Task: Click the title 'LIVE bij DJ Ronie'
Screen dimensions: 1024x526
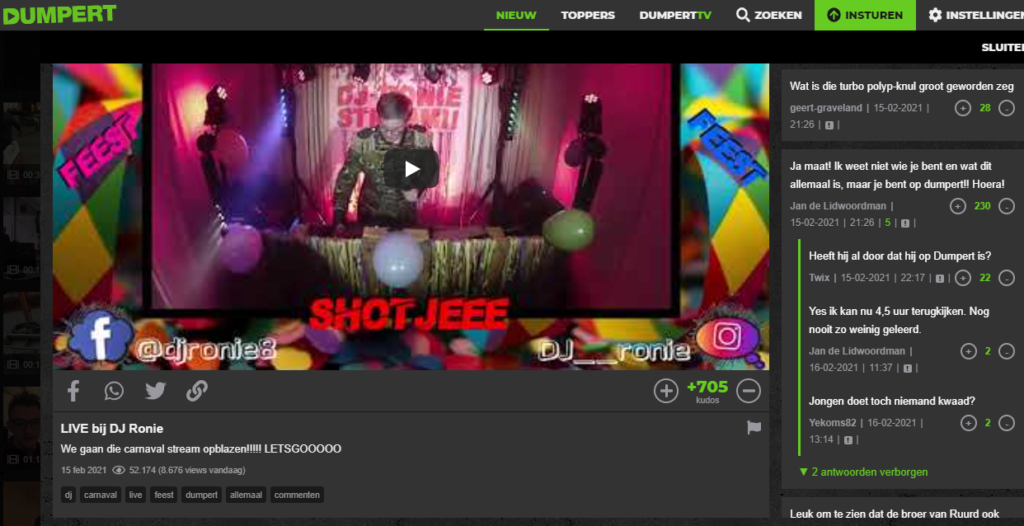Action: [x=112, y=429]
